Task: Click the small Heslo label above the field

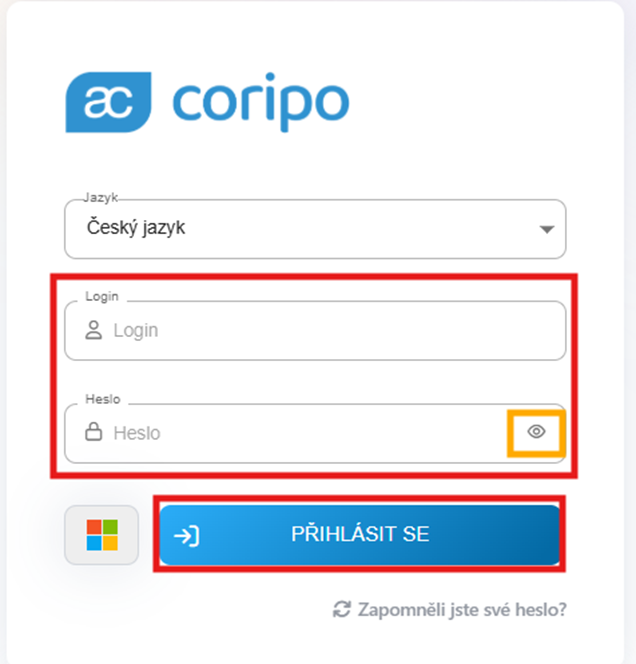Action: 103,399
